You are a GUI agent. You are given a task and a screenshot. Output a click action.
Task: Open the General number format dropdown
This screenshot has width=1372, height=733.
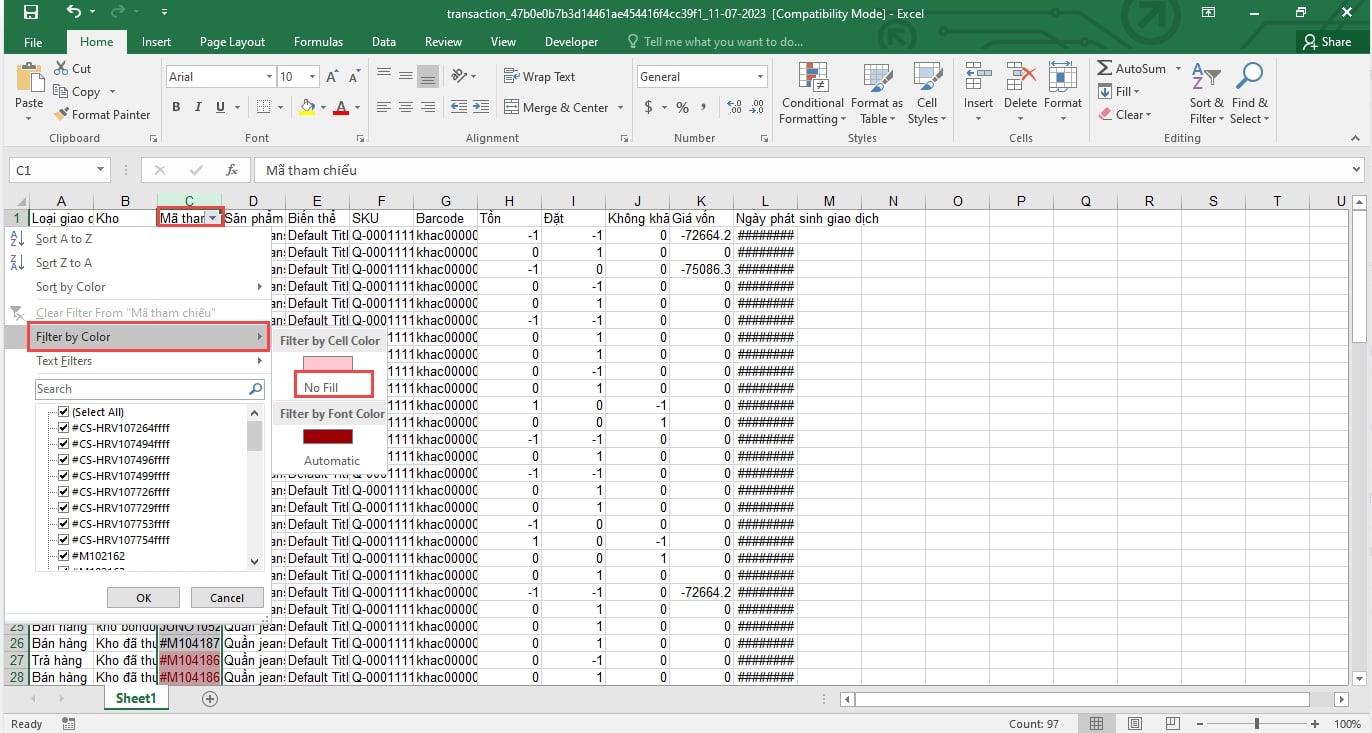(760, 77)
